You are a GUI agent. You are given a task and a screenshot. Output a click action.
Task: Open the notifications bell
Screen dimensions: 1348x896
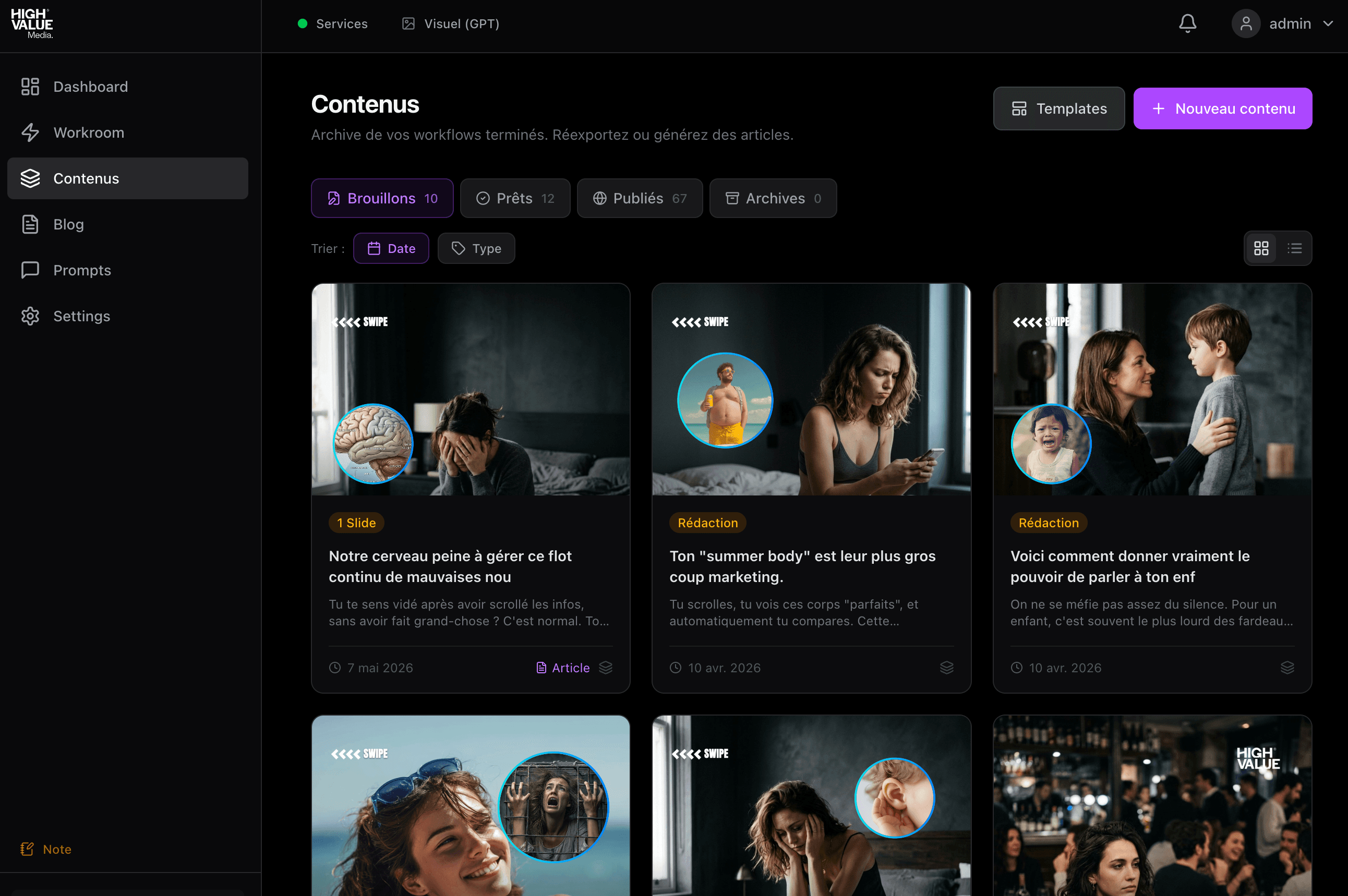coord(1187,23)
